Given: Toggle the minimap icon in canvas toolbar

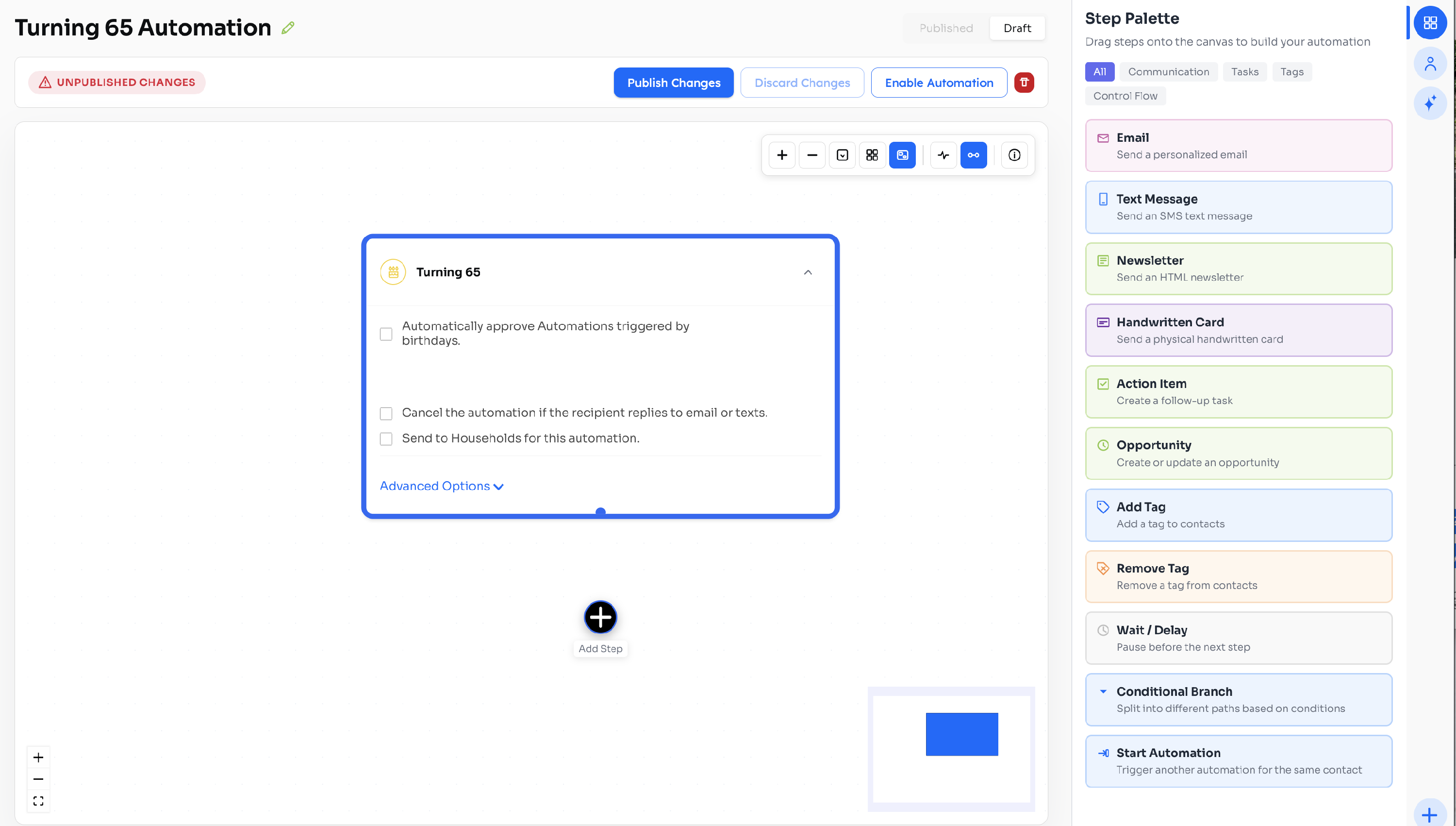Looking at the screenshot, I should (x=902, y=155).
